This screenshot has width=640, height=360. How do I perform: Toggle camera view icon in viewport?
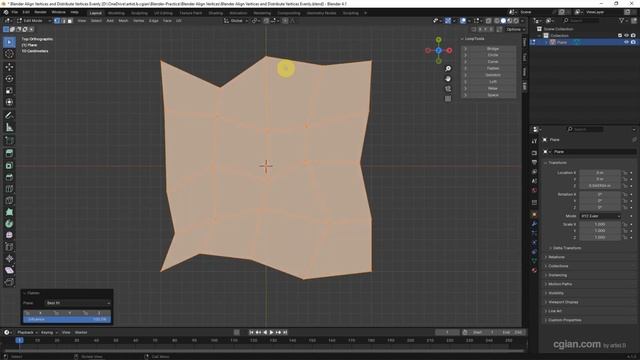tap(448, 89)
